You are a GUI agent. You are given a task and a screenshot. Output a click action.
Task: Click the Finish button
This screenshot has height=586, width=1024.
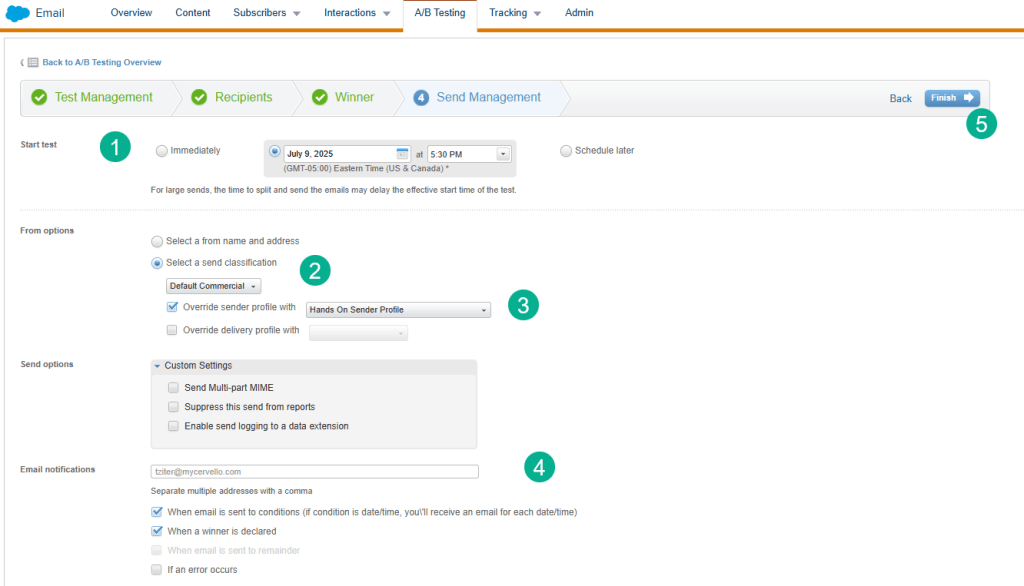pyautogui.click(x=951, y=98)
